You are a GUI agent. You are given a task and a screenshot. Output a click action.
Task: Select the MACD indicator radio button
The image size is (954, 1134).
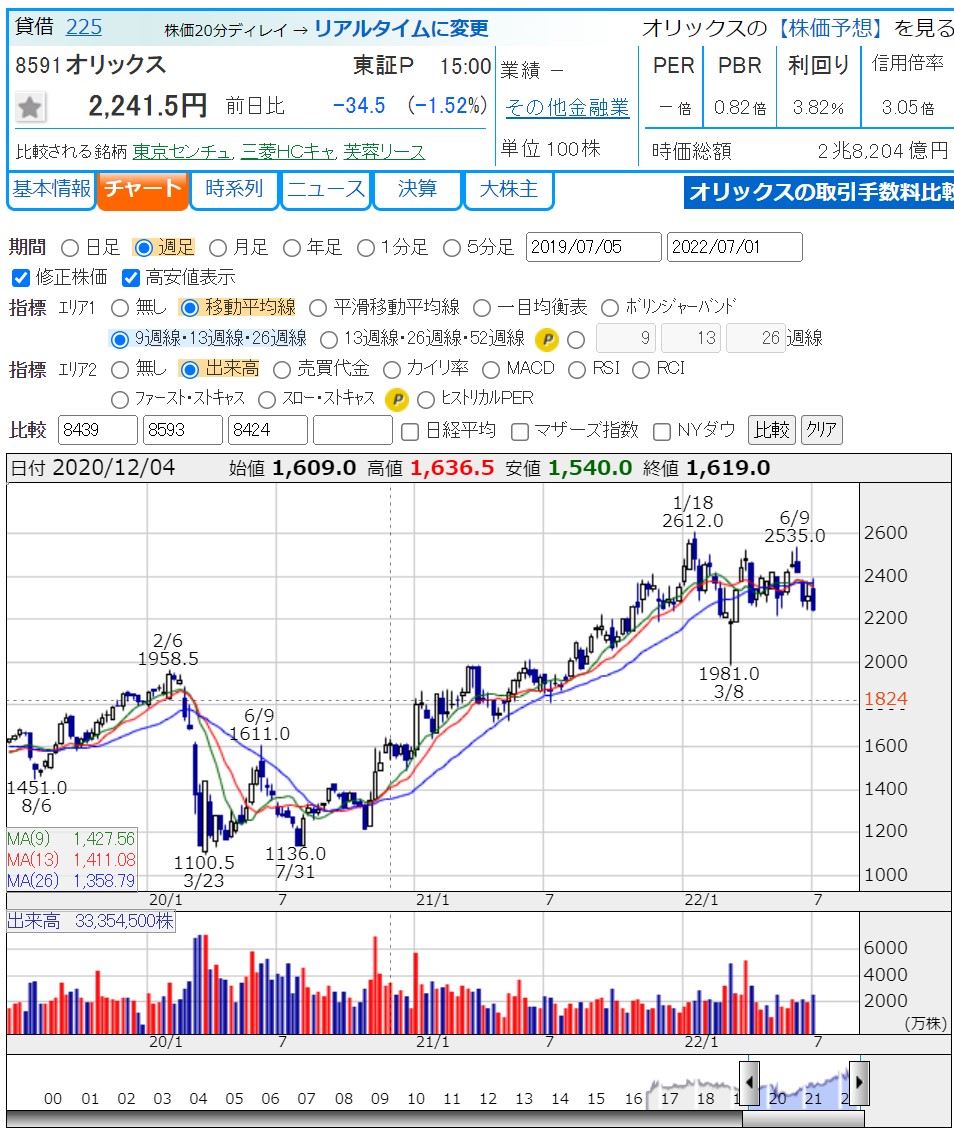tap(490, 370)
